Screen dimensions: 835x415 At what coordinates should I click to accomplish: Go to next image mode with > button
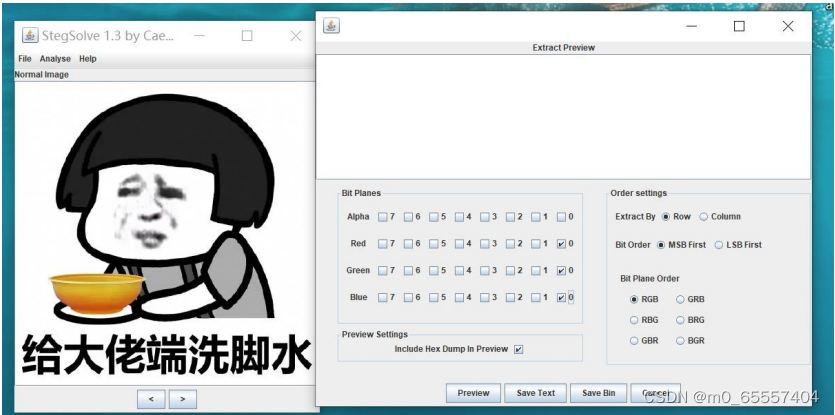click(x=183, y=399)
